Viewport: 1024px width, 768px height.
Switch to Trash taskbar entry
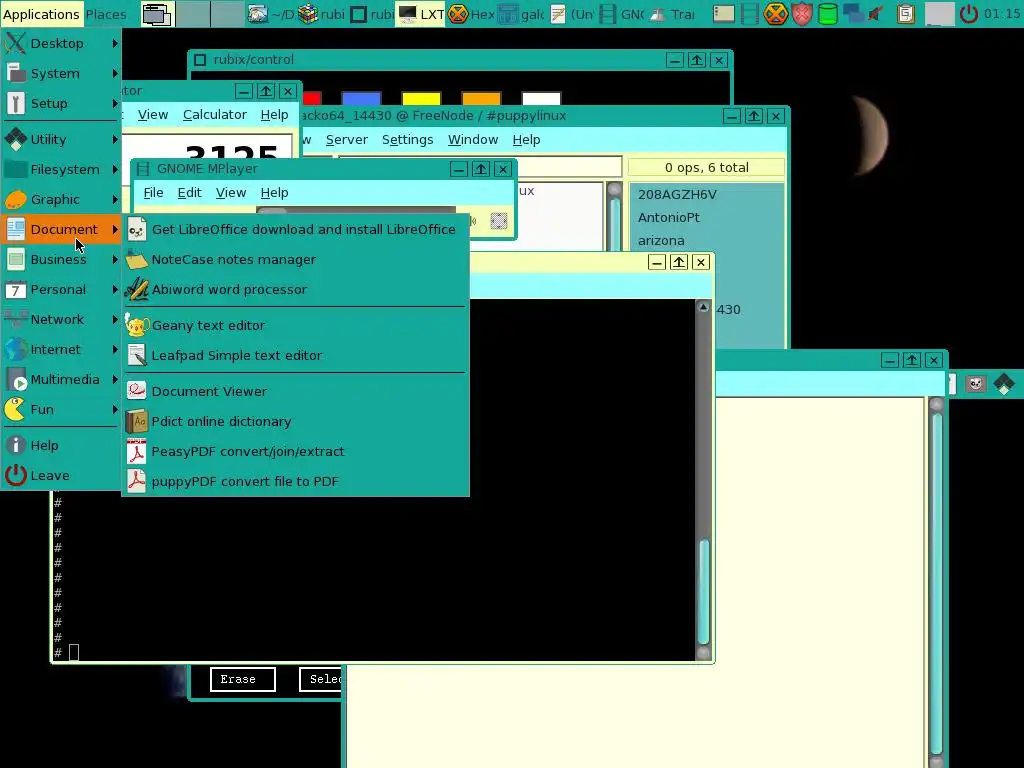pyautogui.click(x=671, y=14)
